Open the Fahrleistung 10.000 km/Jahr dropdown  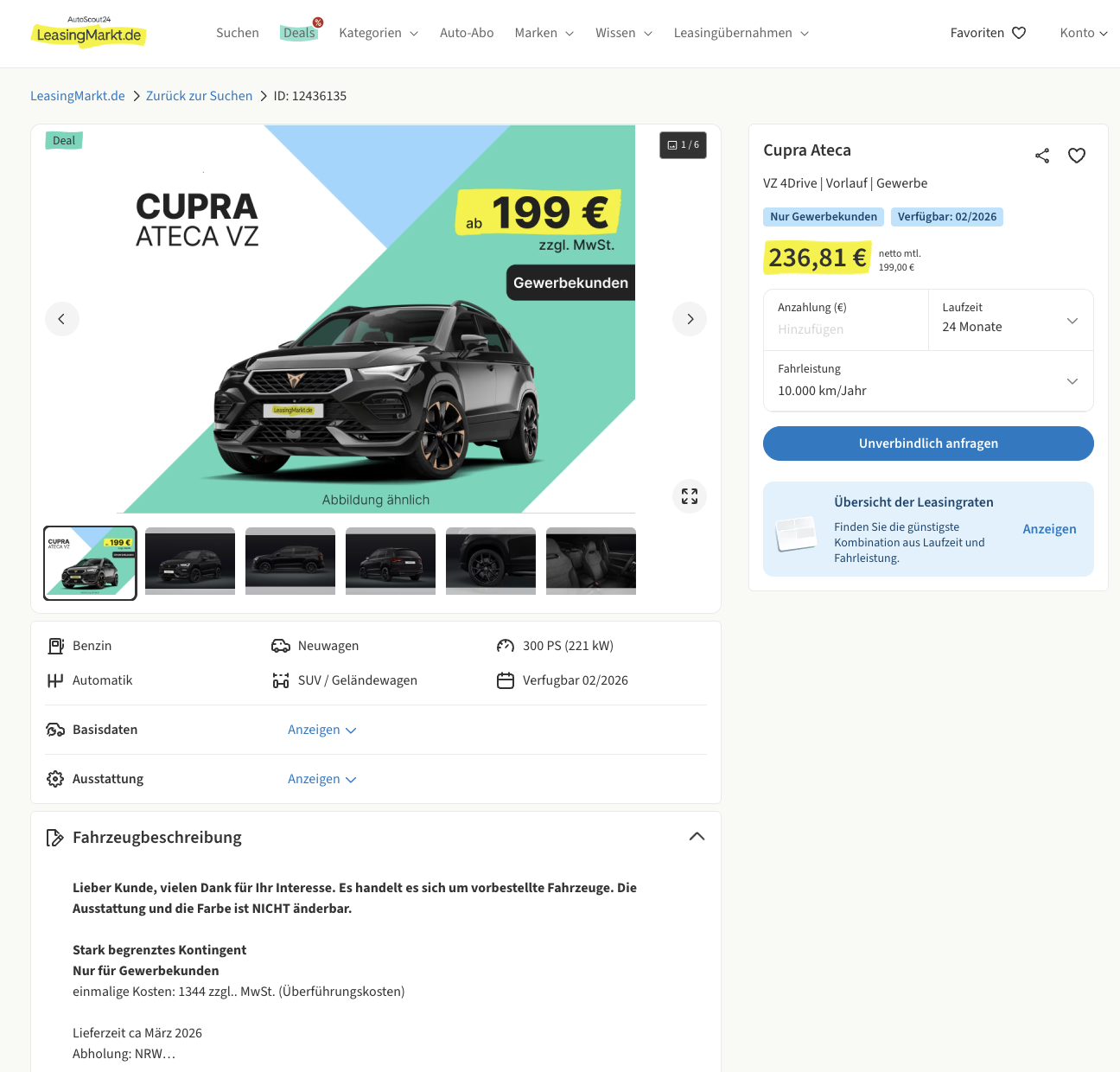928,381
